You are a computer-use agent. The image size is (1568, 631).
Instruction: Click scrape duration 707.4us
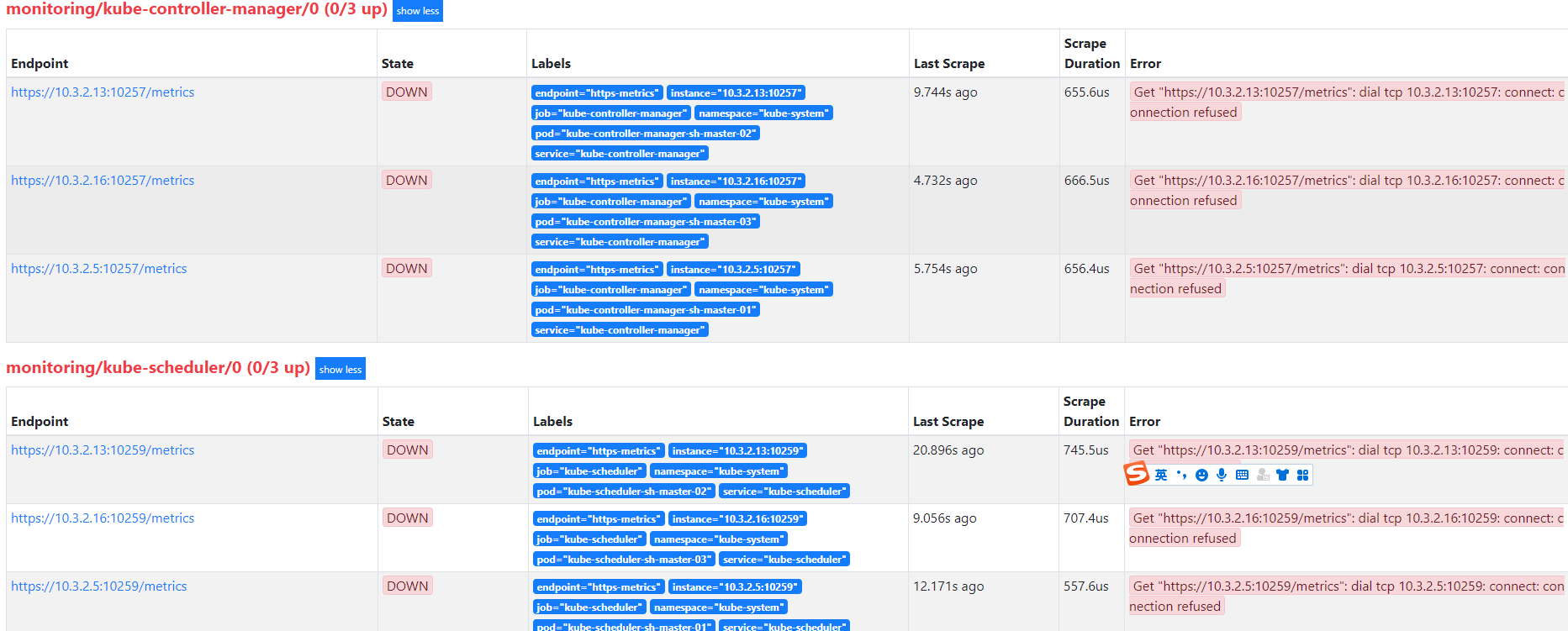coord(1086,518)
